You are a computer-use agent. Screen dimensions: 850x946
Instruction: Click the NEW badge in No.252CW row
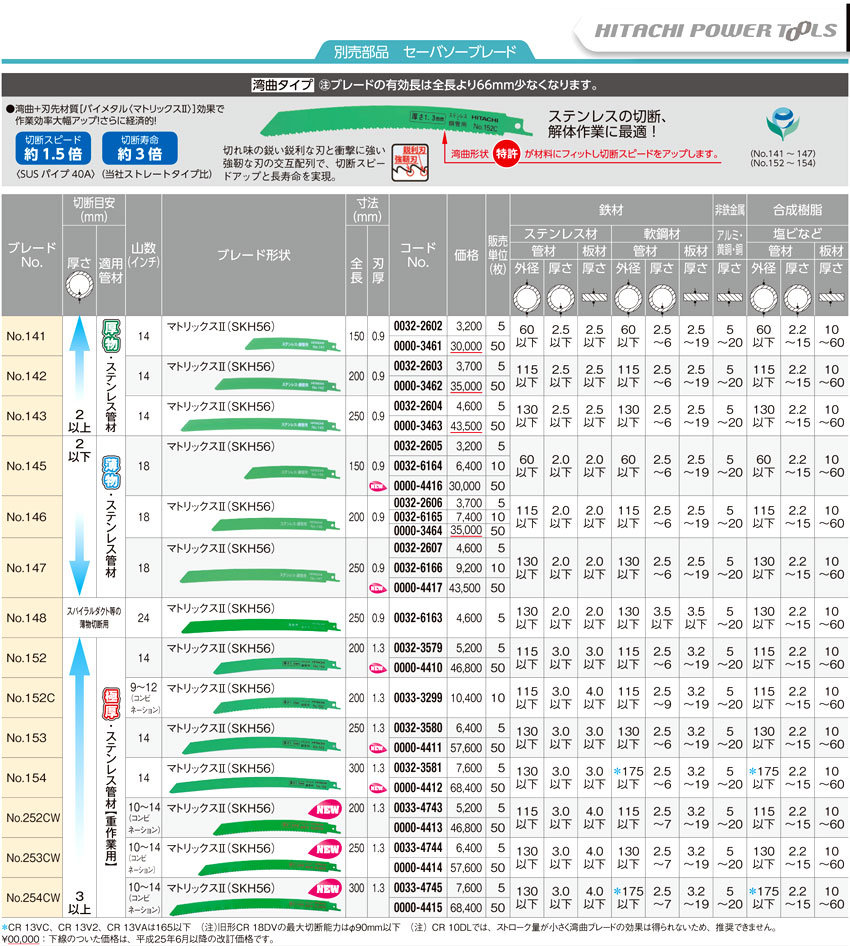(x=326, y=810)
